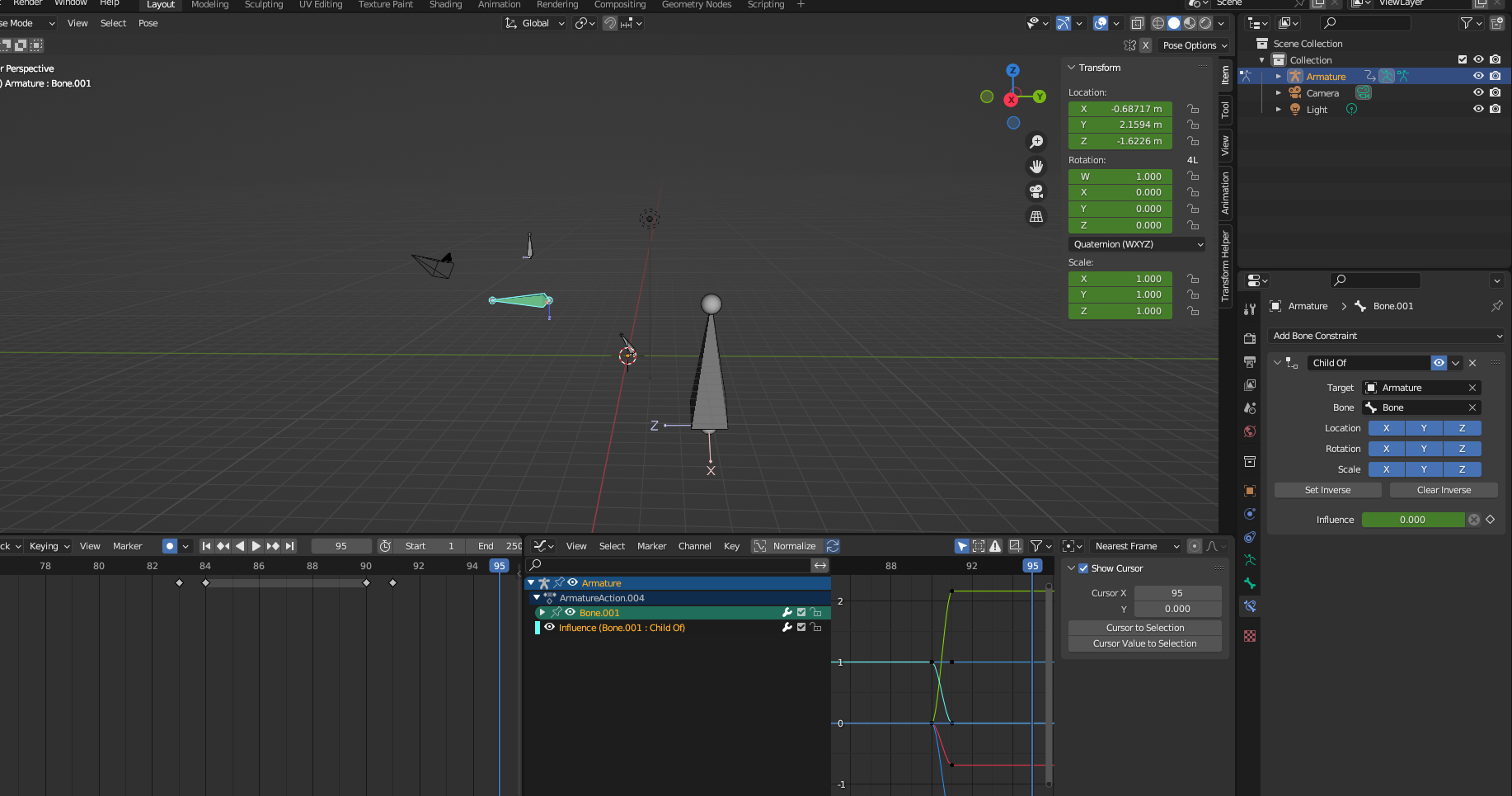Switch perspective with the grid gizmo icon
This screenshot has width=1512, height=796.
[1036, 216]
